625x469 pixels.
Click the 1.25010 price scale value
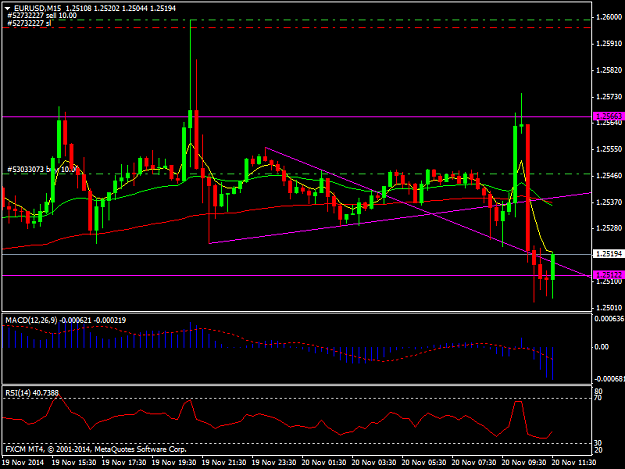[x=609, y=308]
